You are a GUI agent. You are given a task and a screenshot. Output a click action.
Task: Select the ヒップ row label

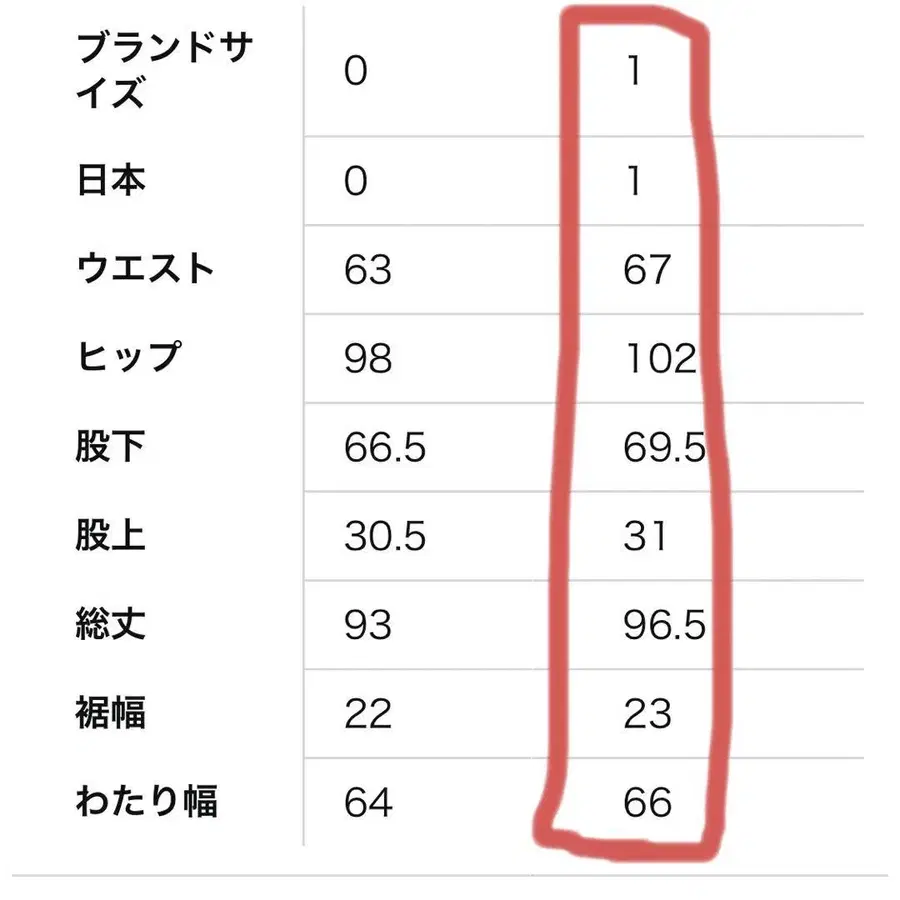[130, 357]
